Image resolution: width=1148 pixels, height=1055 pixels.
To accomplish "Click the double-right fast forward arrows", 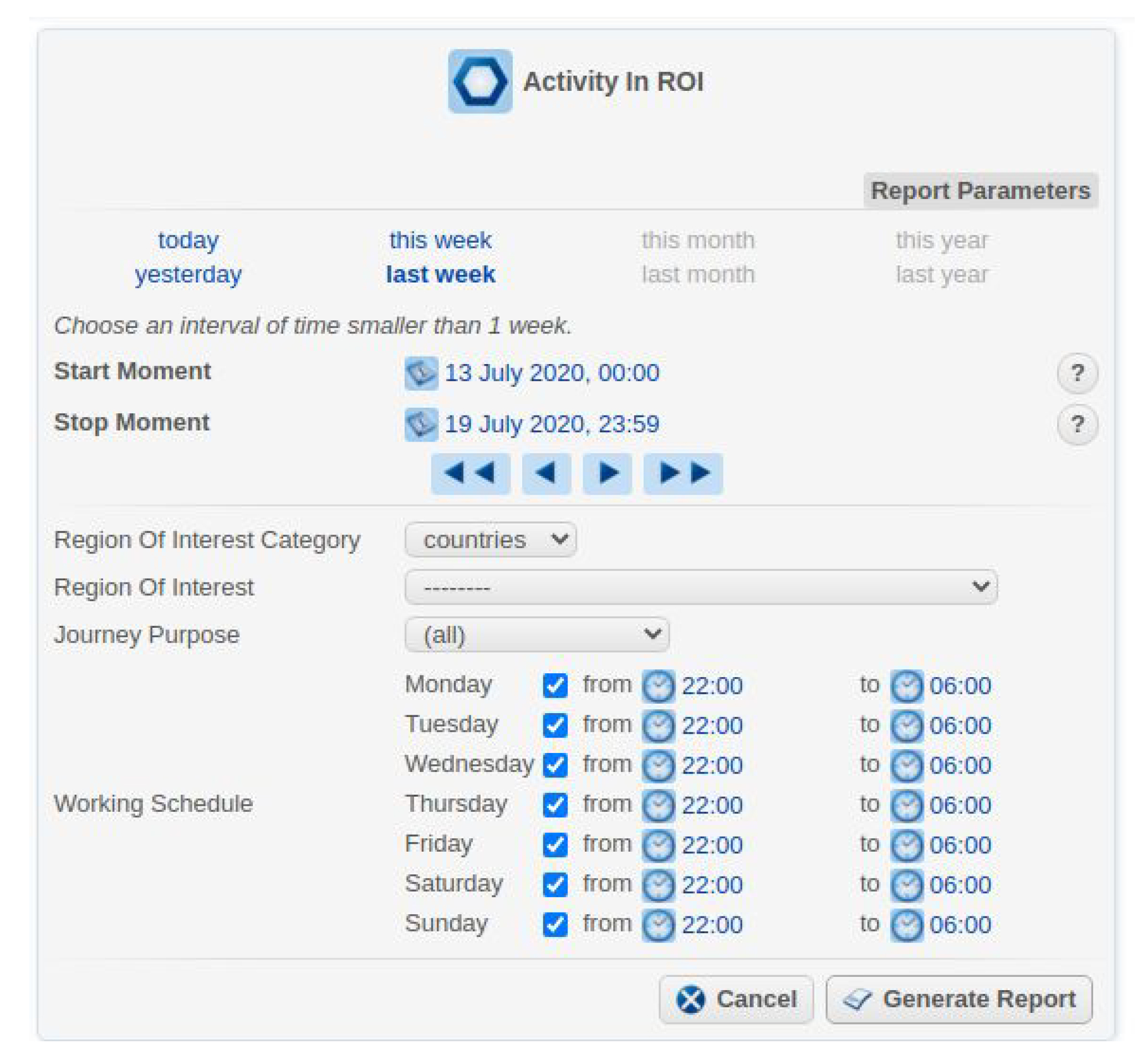I will tap(682, 473).
